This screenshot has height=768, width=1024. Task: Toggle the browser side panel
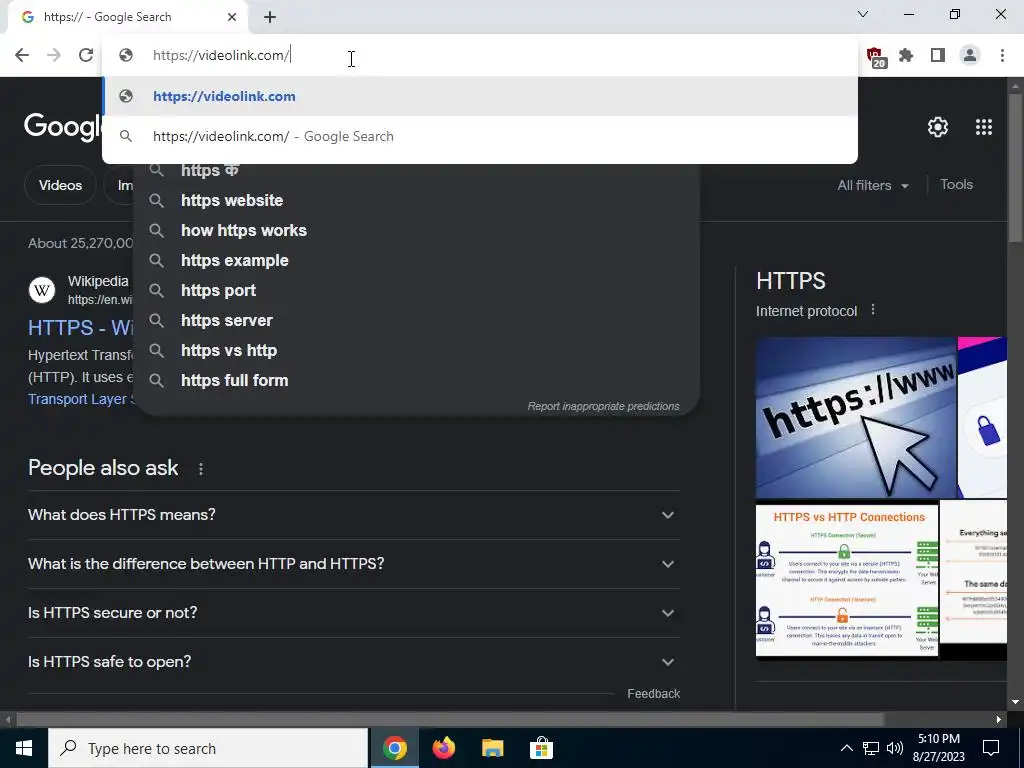pos(938,56)
